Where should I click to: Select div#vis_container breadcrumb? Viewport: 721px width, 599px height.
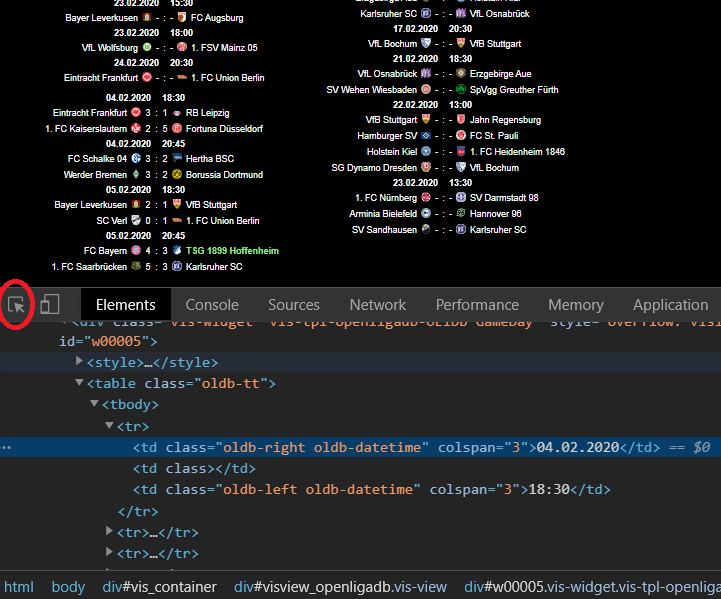160,587
